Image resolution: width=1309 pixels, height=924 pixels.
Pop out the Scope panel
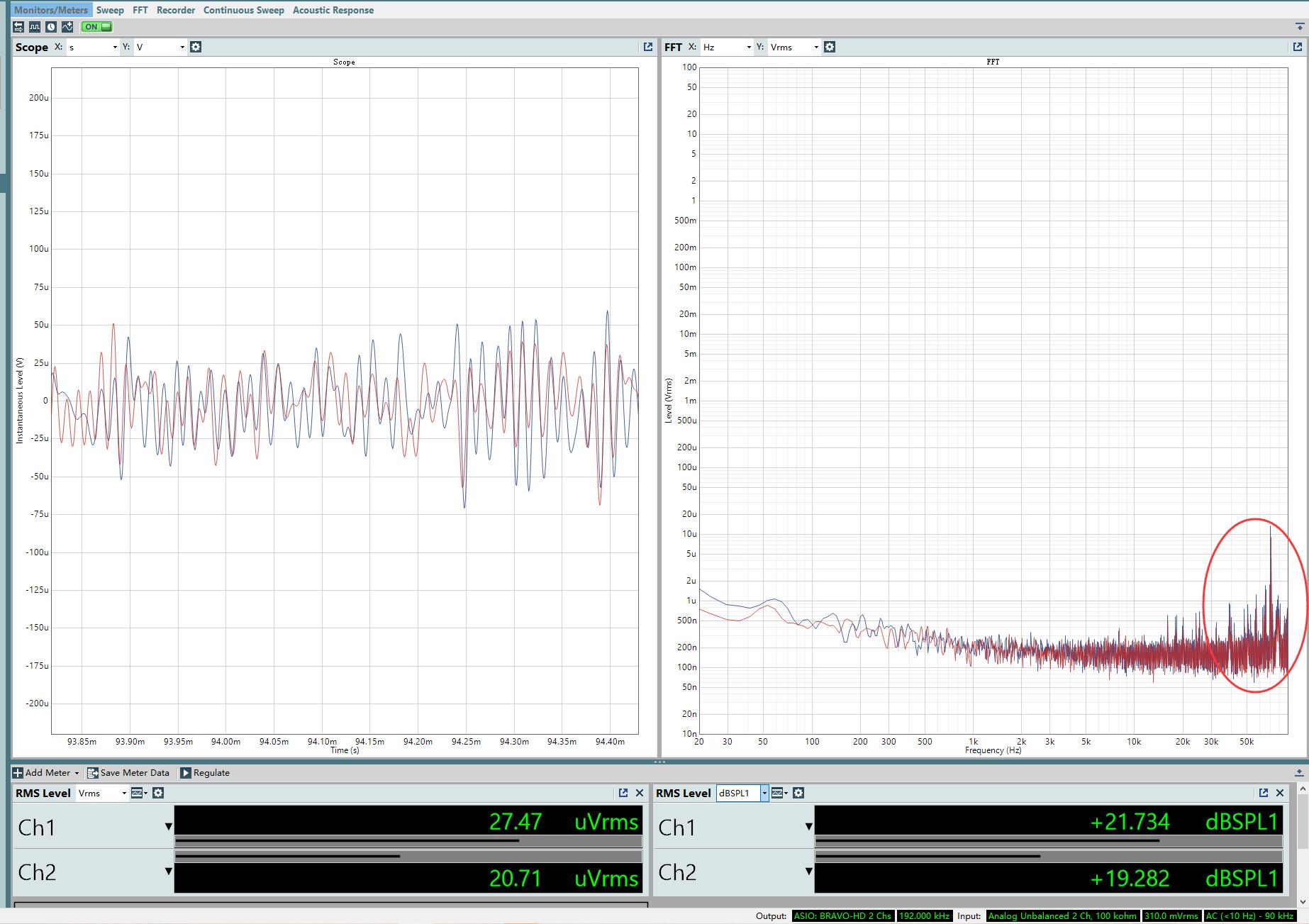[647, 47]
